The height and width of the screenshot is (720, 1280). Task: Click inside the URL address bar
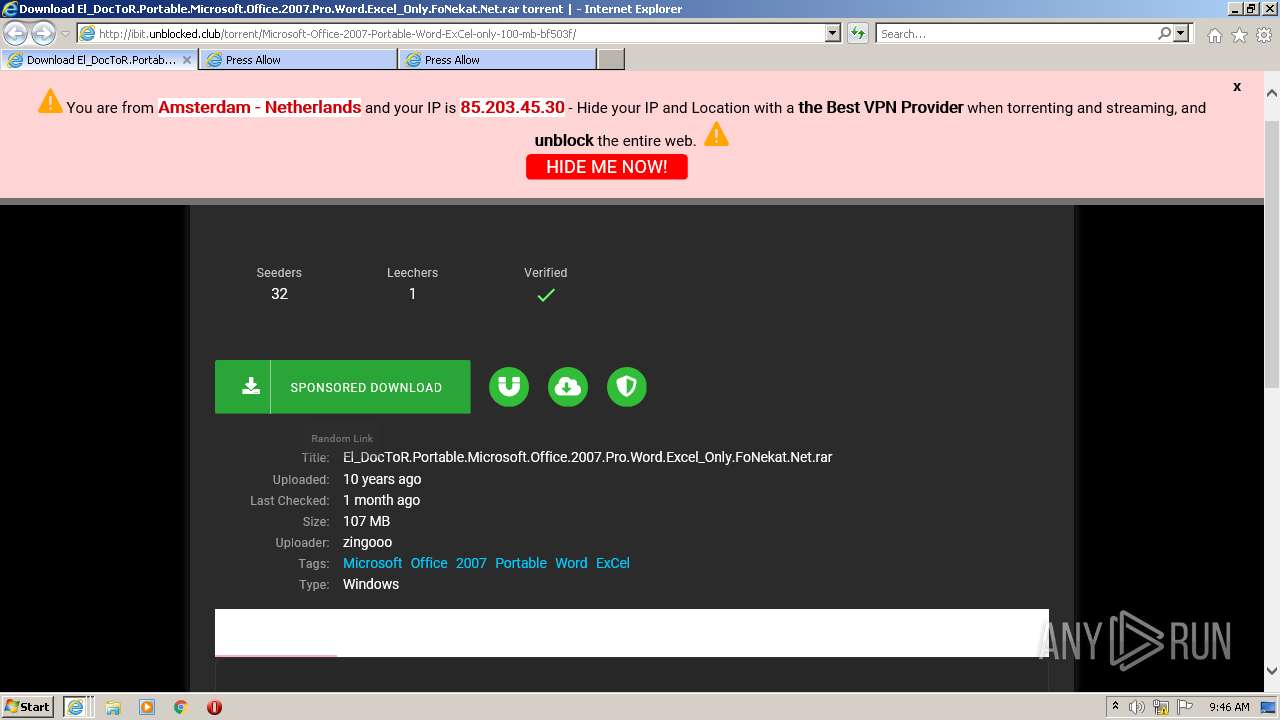click(450, 33)
